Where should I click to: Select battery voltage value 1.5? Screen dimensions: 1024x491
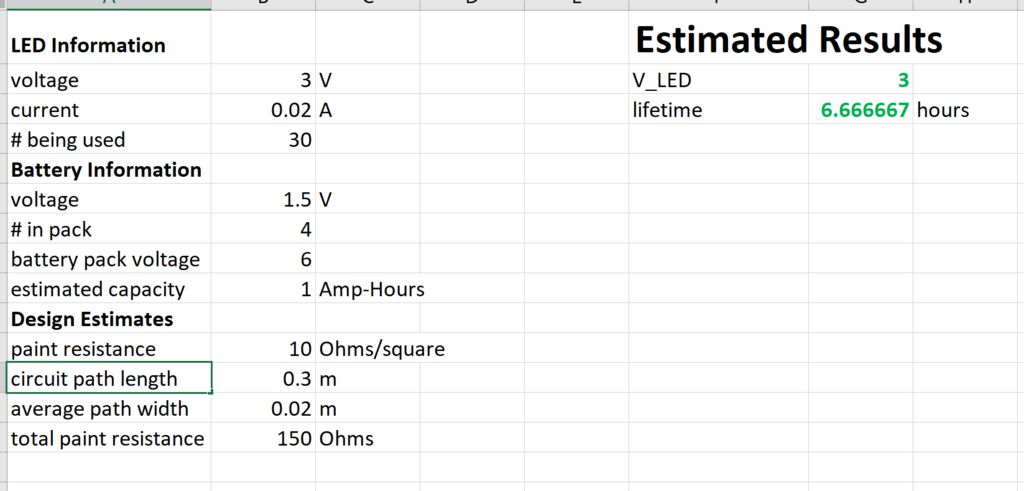(263, 199)
